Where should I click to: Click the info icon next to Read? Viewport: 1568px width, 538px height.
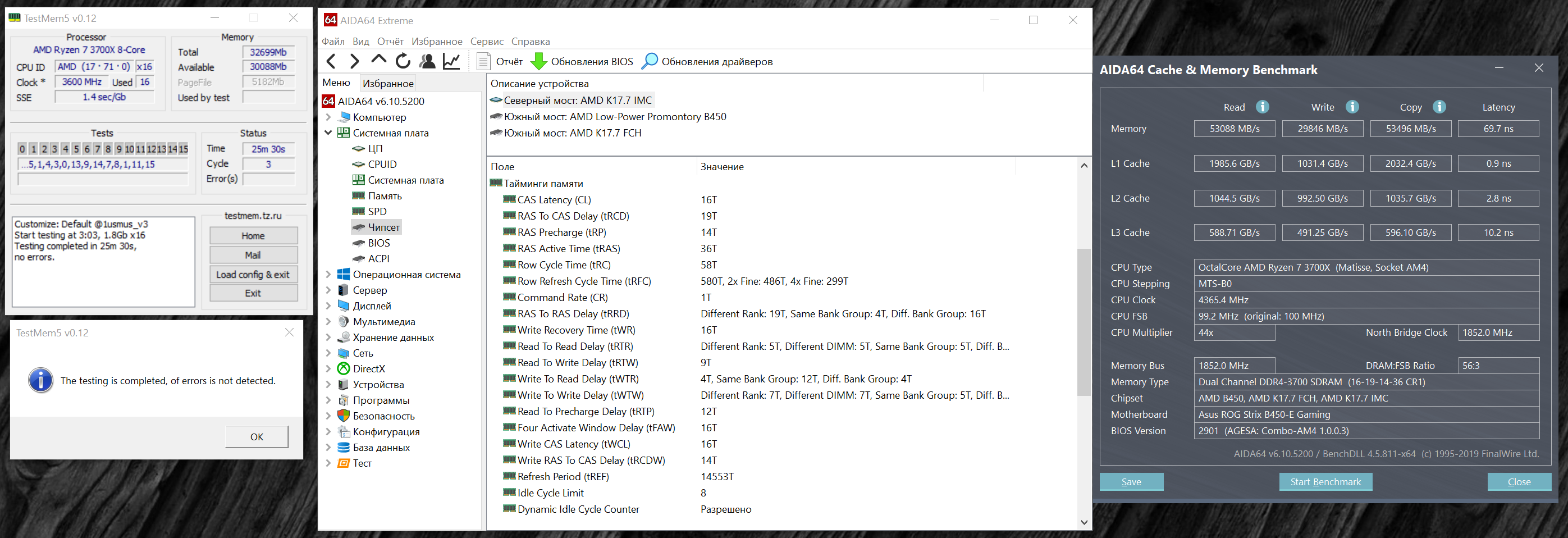[1263, 107]
